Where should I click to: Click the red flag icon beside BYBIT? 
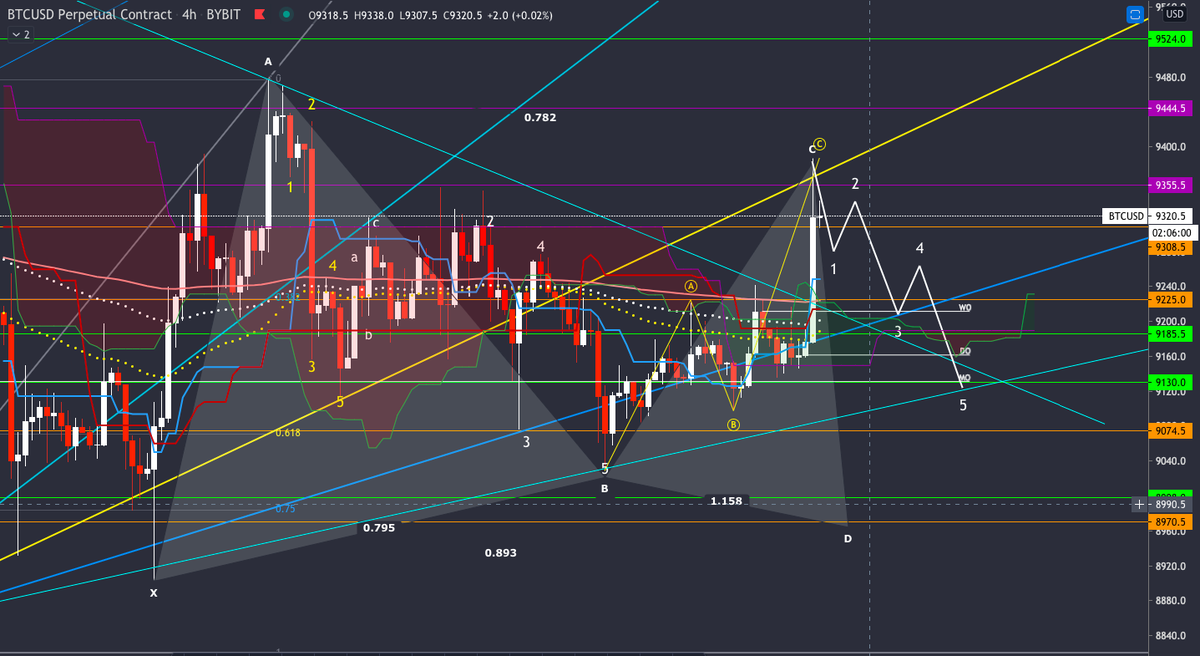(x=260, y=15)
